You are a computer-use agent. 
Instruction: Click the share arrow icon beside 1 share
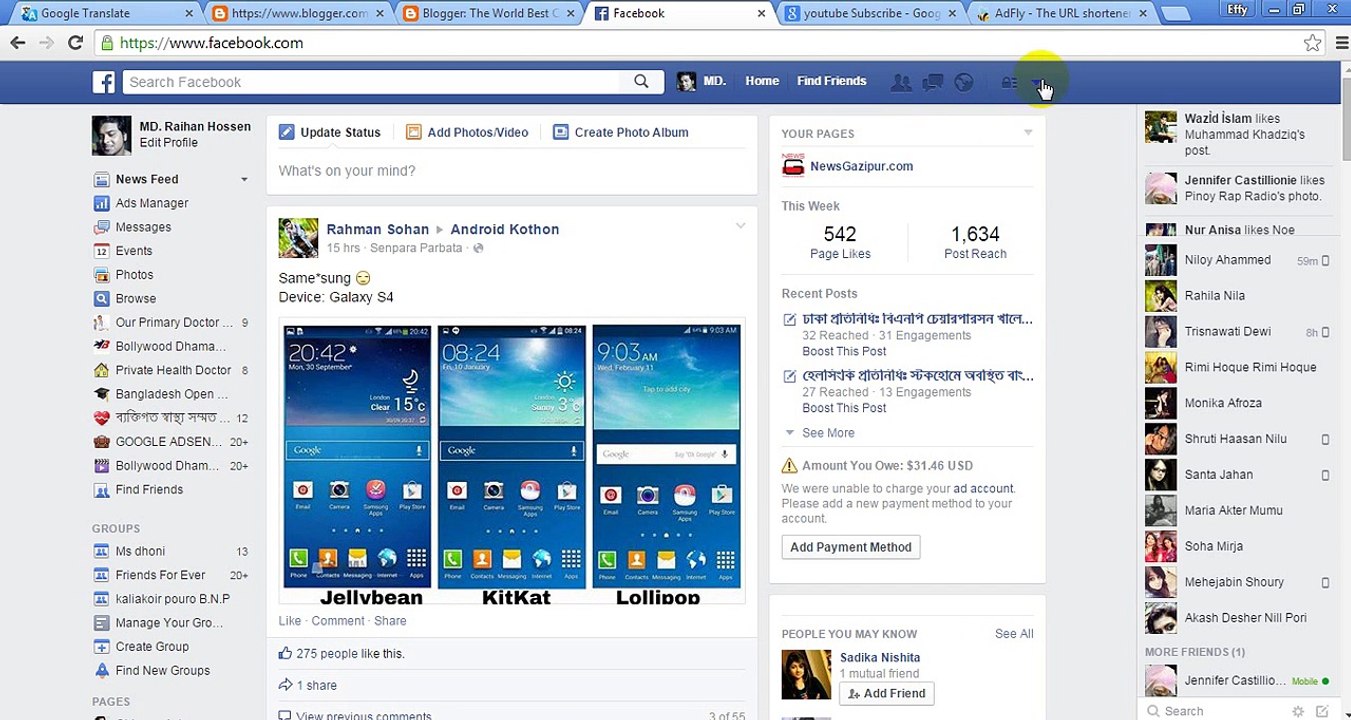[x=286, y=685]
